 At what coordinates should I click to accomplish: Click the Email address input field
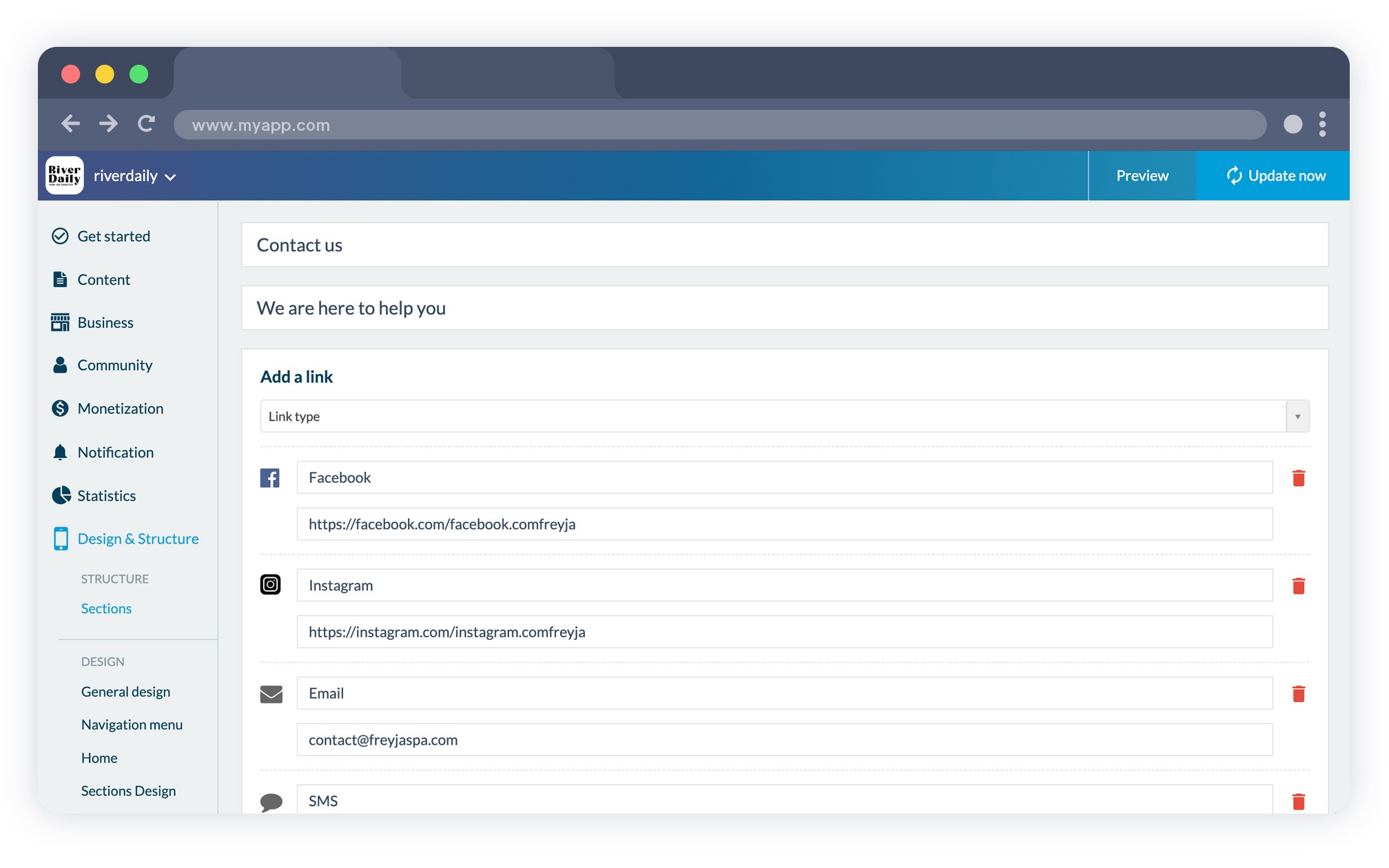(784, 740)
